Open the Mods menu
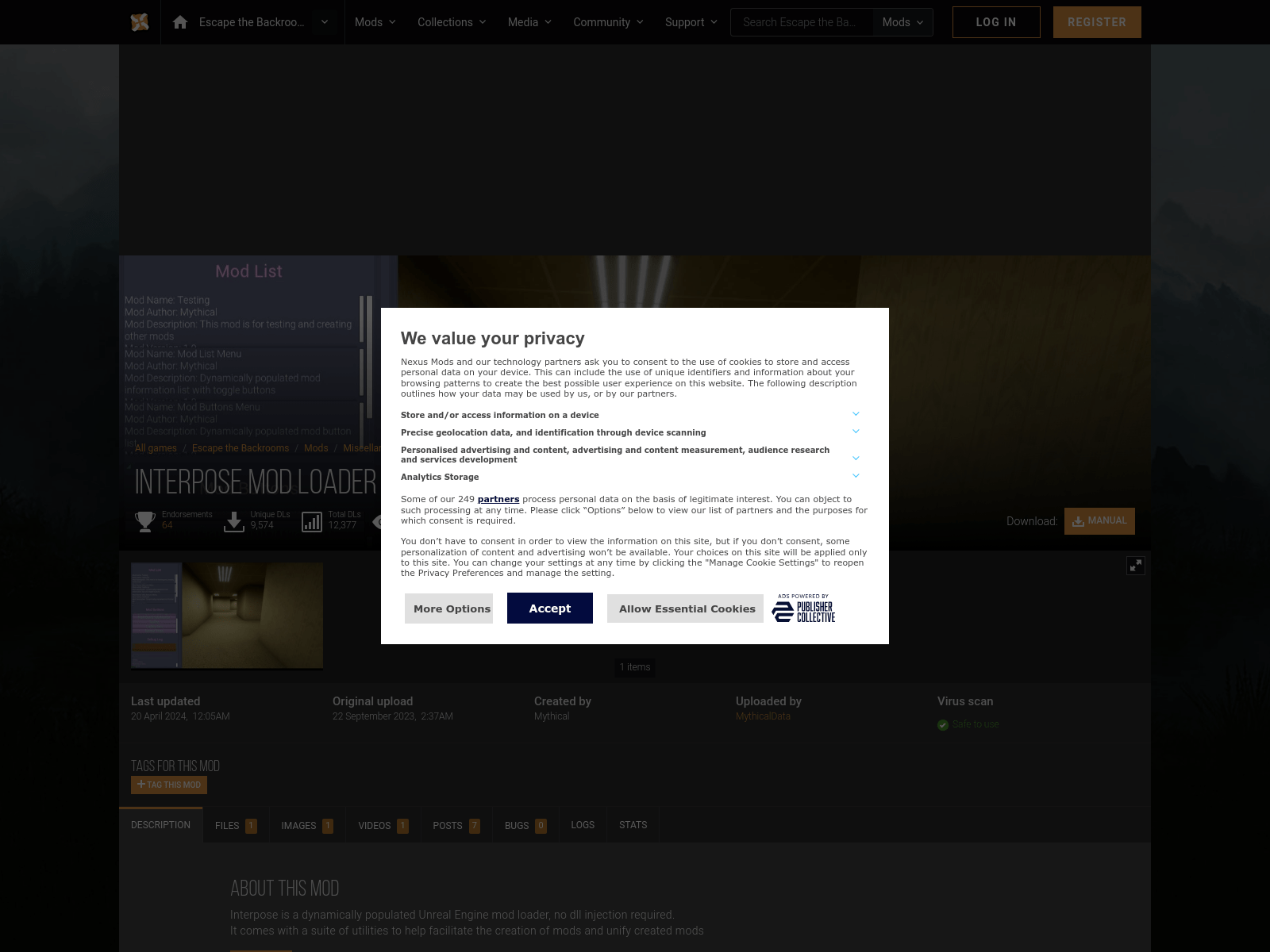 pyautogui.click(x=375, y=22)
